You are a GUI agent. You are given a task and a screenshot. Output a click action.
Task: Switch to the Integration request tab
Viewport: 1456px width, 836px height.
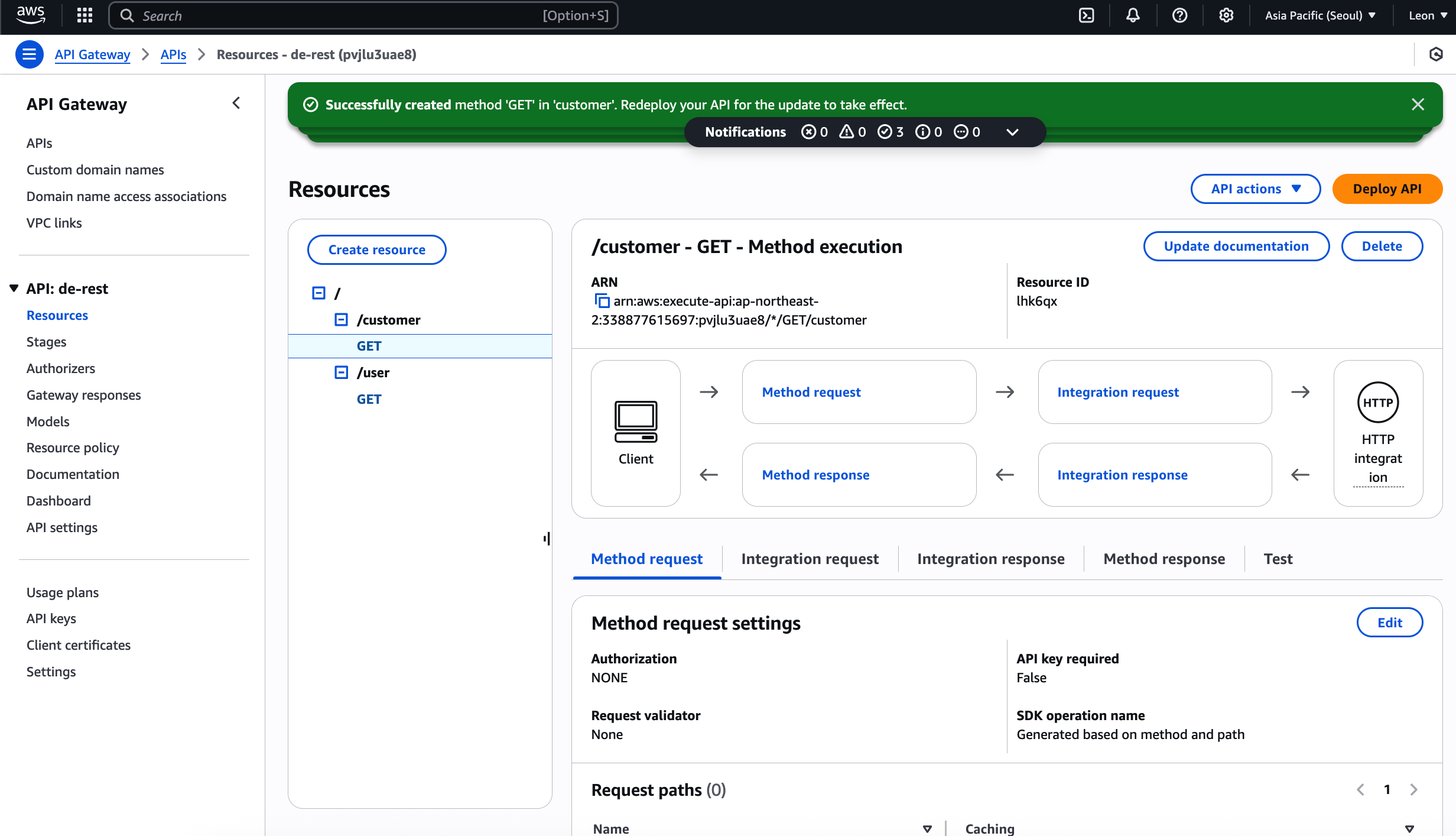[x=810, y=559]
